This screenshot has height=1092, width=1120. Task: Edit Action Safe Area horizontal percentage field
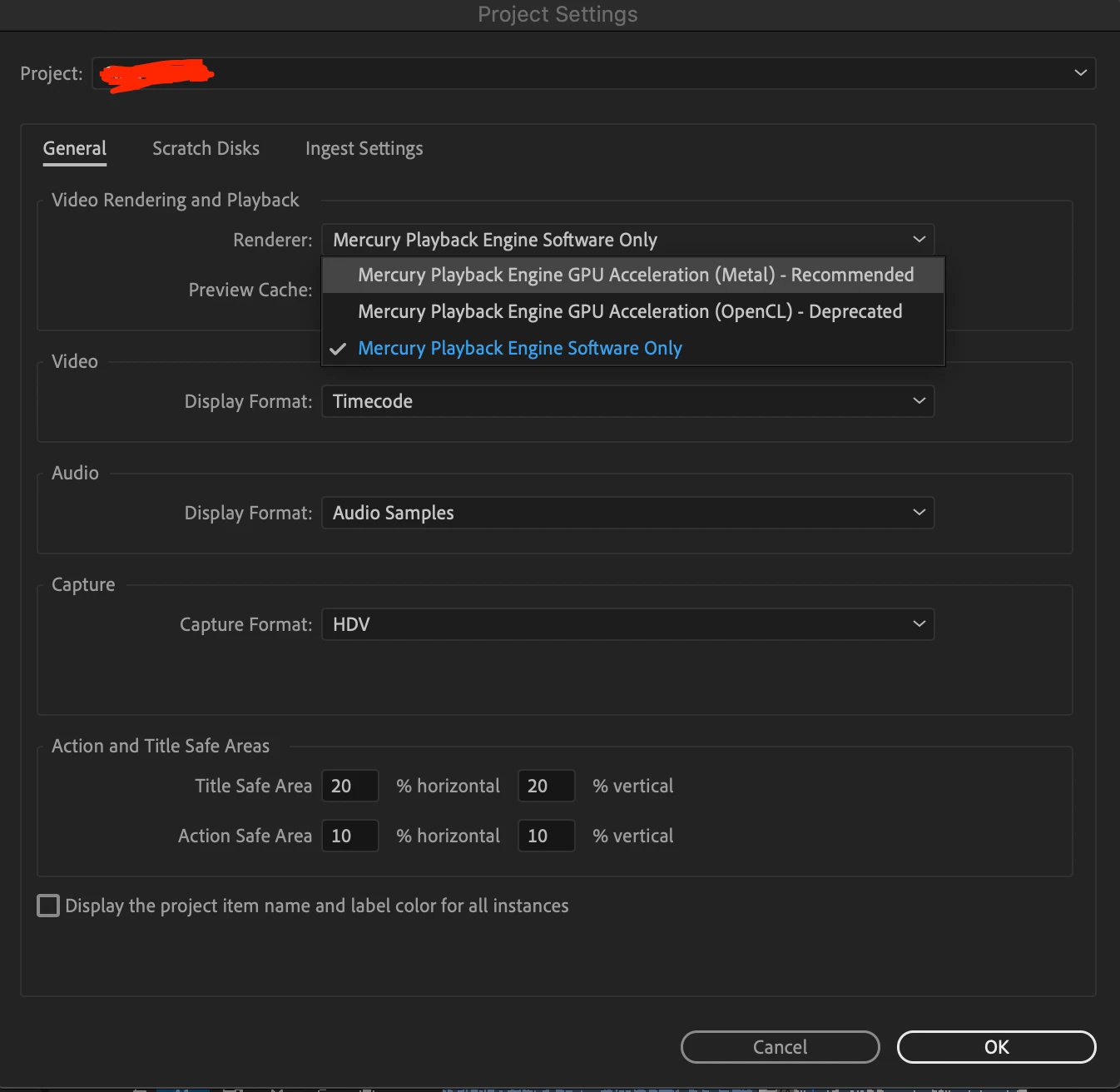[x=350, y=836]
